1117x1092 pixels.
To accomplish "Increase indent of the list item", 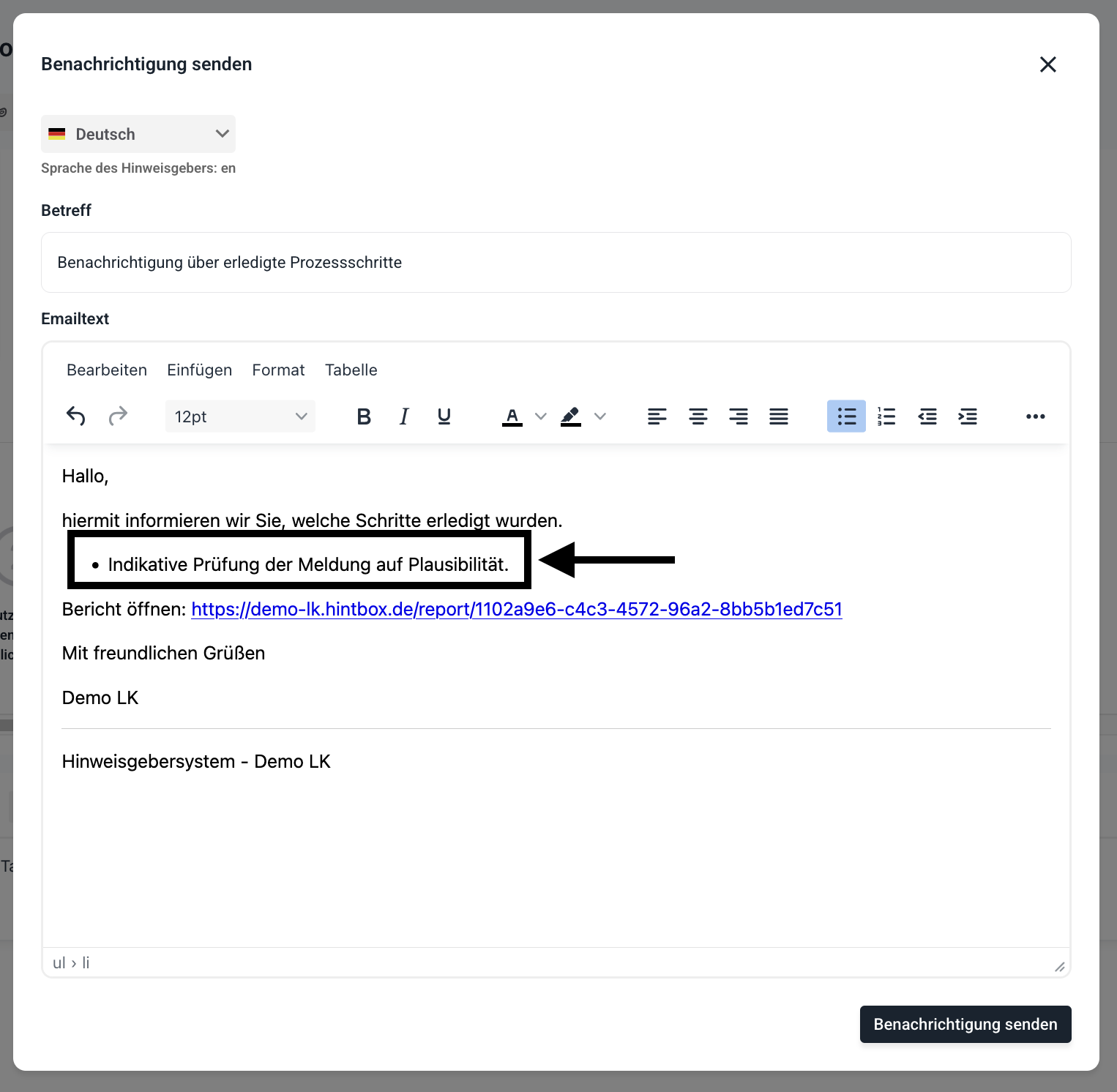I will click(x=968, y=416).
